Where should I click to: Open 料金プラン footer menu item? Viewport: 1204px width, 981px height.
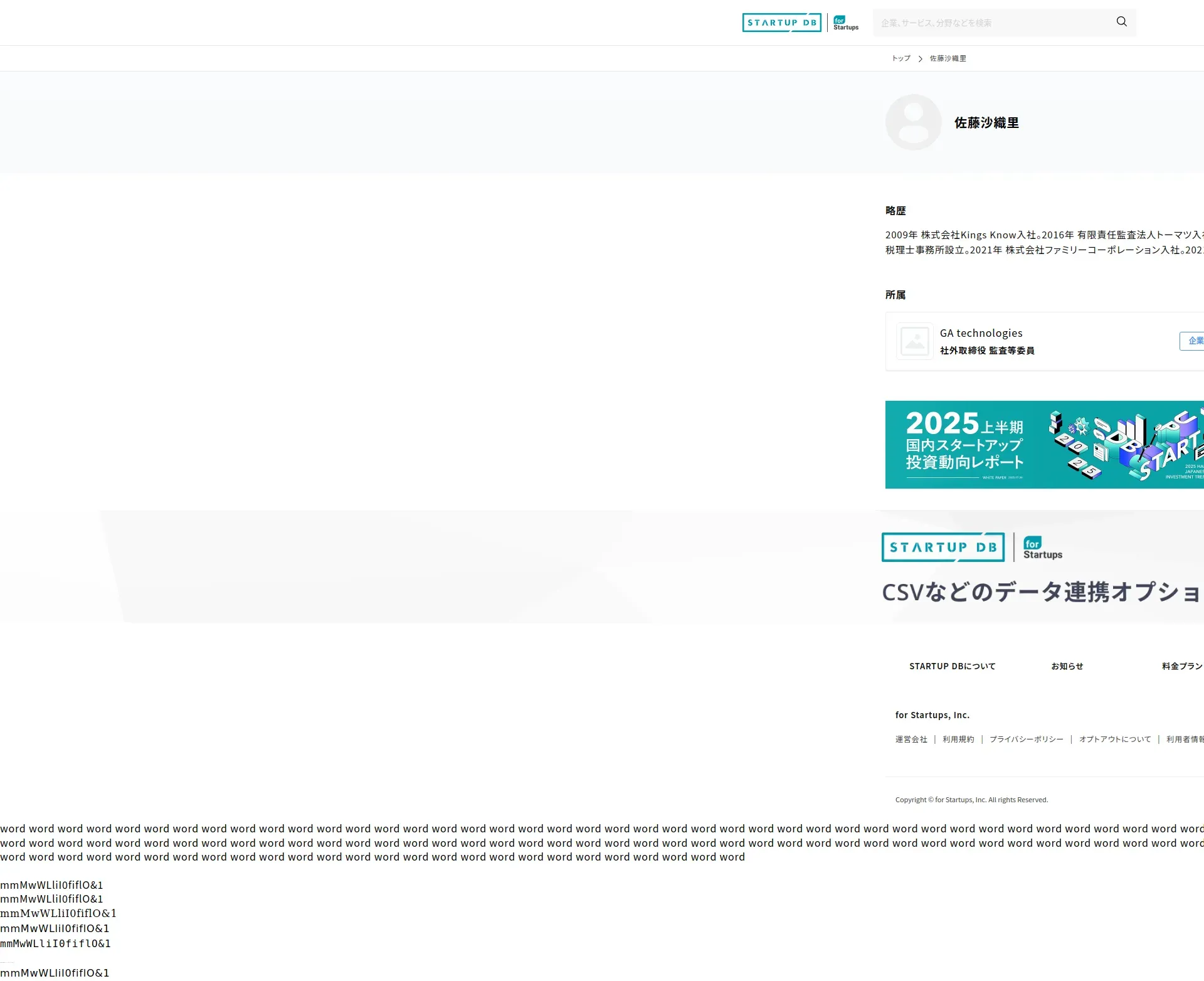tap(1181, 666)
